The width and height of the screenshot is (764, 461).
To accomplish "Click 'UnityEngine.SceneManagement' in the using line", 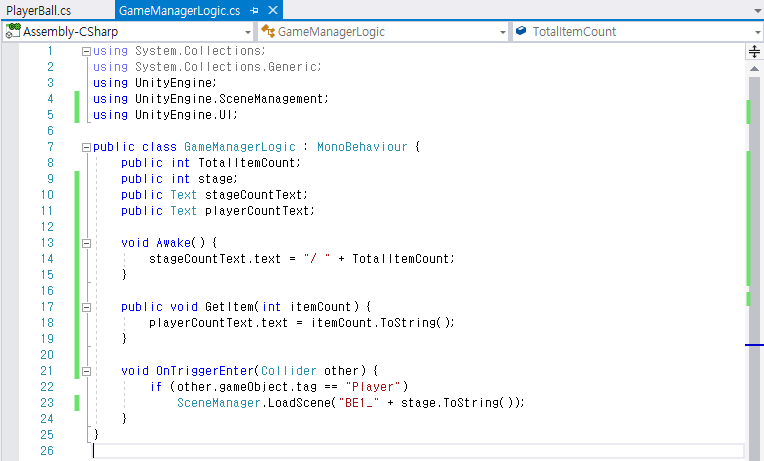I will (x=229, y=99).
